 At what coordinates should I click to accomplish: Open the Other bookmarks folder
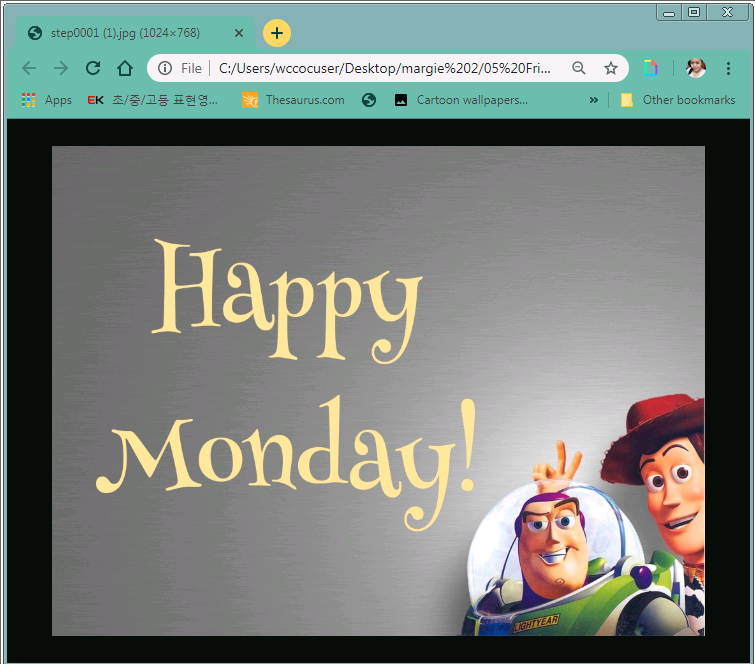click(678, 100)
